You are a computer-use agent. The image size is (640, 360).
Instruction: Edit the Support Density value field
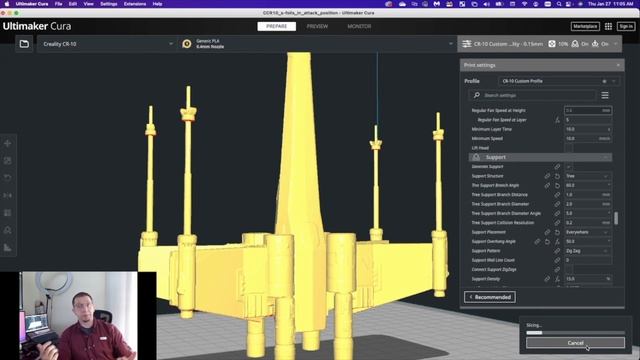(588, 279)
